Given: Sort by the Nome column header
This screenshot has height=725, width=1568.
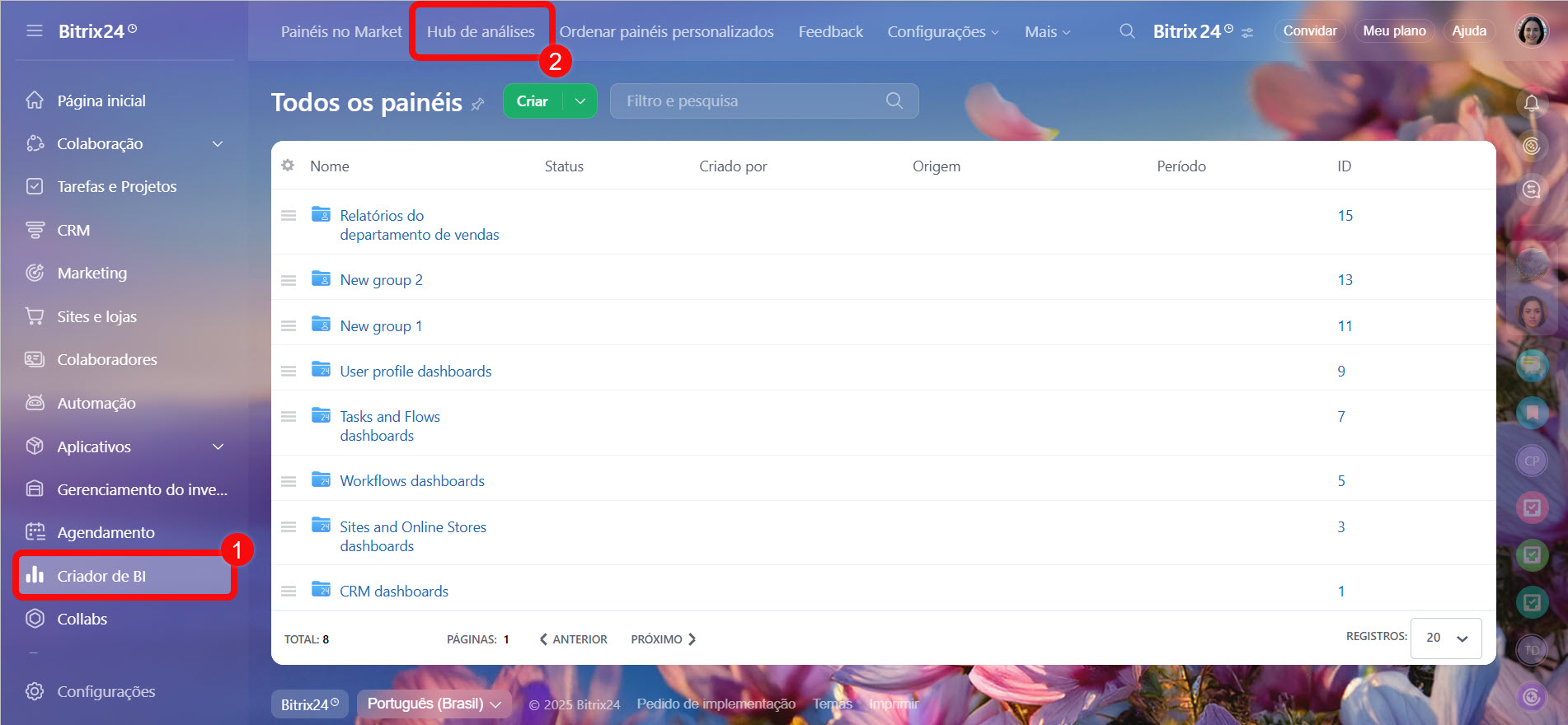Looking at the screenshot, I should (x=330, y=166).
